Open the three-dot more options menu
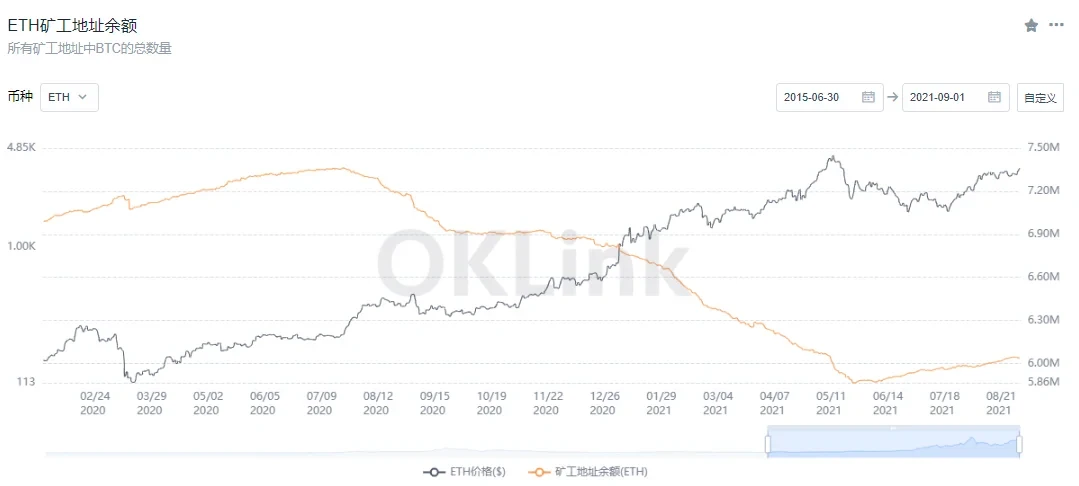The width and height of the screenshot is (1079, 486). [x=1056, y=25]
